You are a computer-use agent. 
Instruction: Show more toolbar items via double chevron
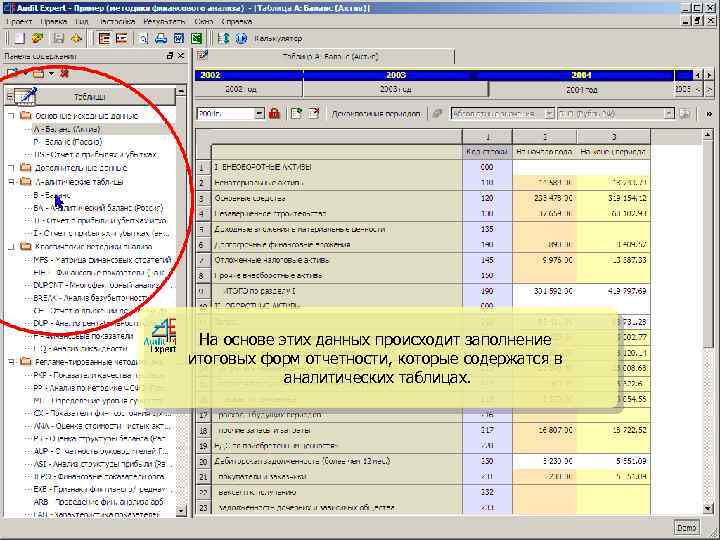[x=709, y=114]
